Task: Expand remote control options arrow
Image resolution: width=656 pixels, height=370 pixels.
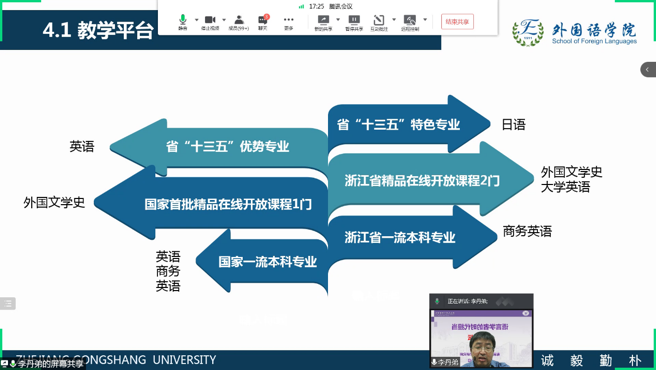Action: point(425,20)
